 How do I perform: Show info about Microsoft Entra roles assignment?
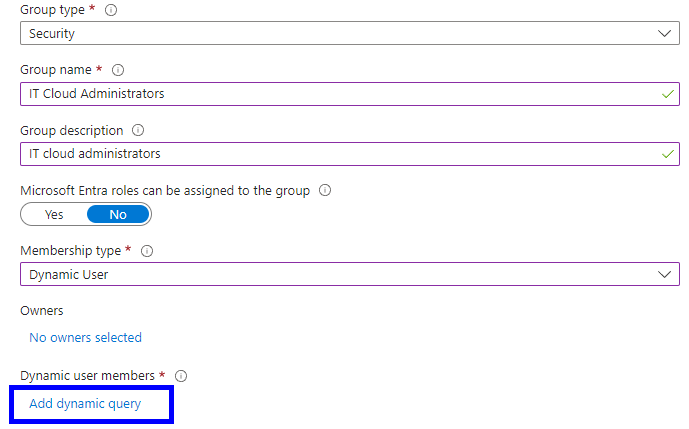pos(324,190)
